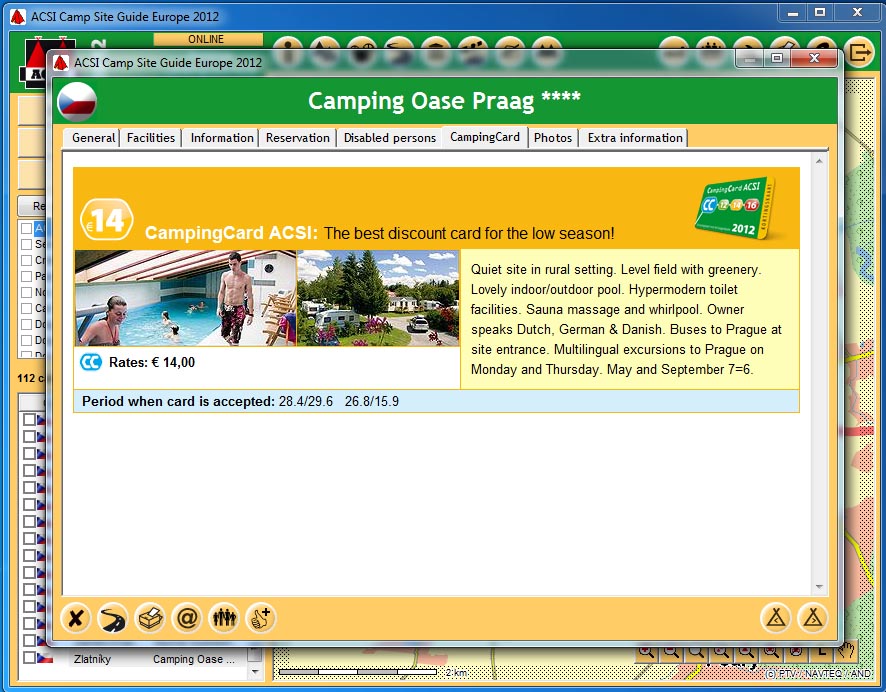
Task: Tick the 'Cr' filter checkbox in main window
Action: (x=27, y=260)
